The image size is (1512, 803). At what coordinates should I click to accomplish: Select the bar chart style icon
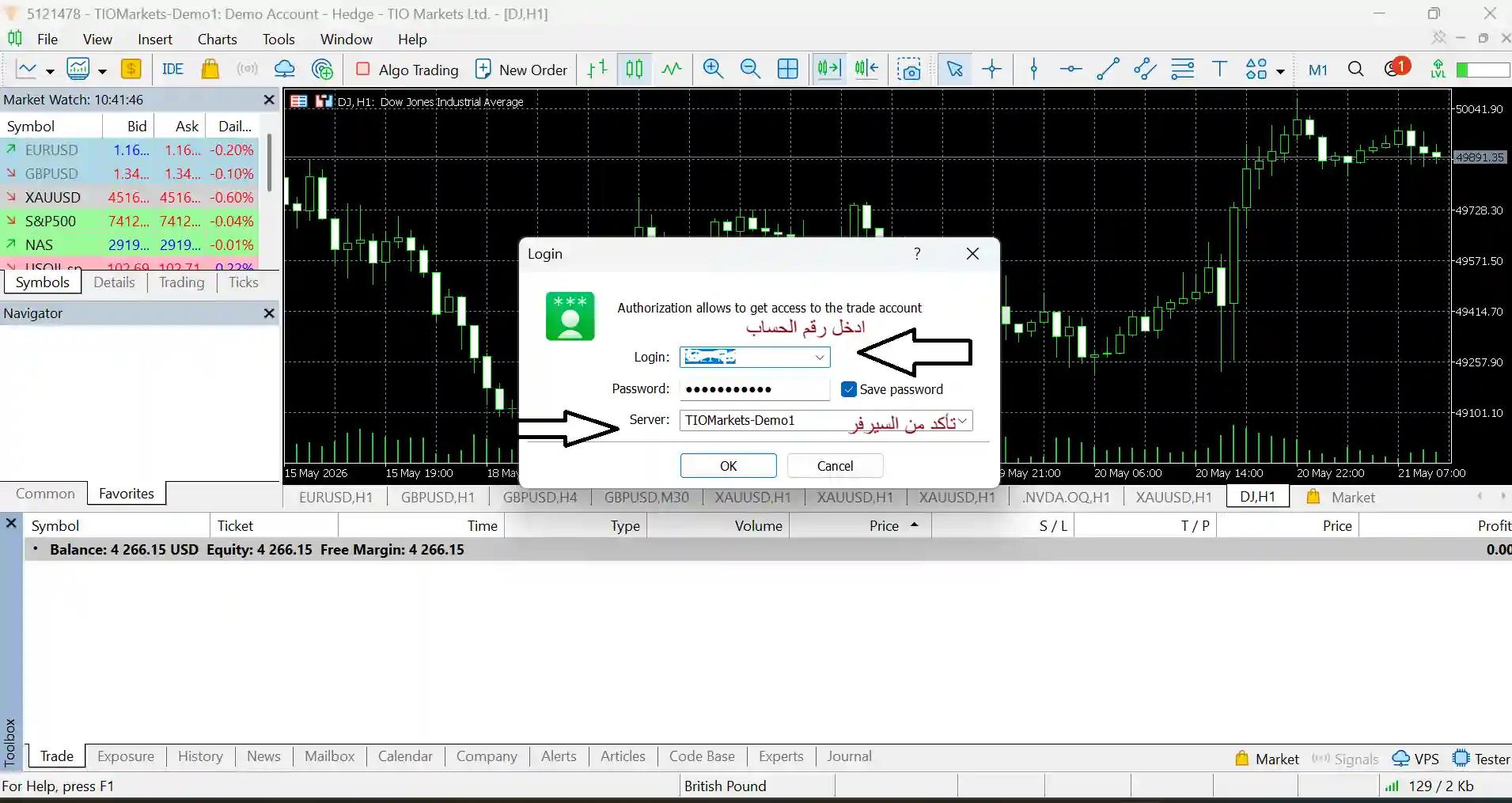pos(597,70)
